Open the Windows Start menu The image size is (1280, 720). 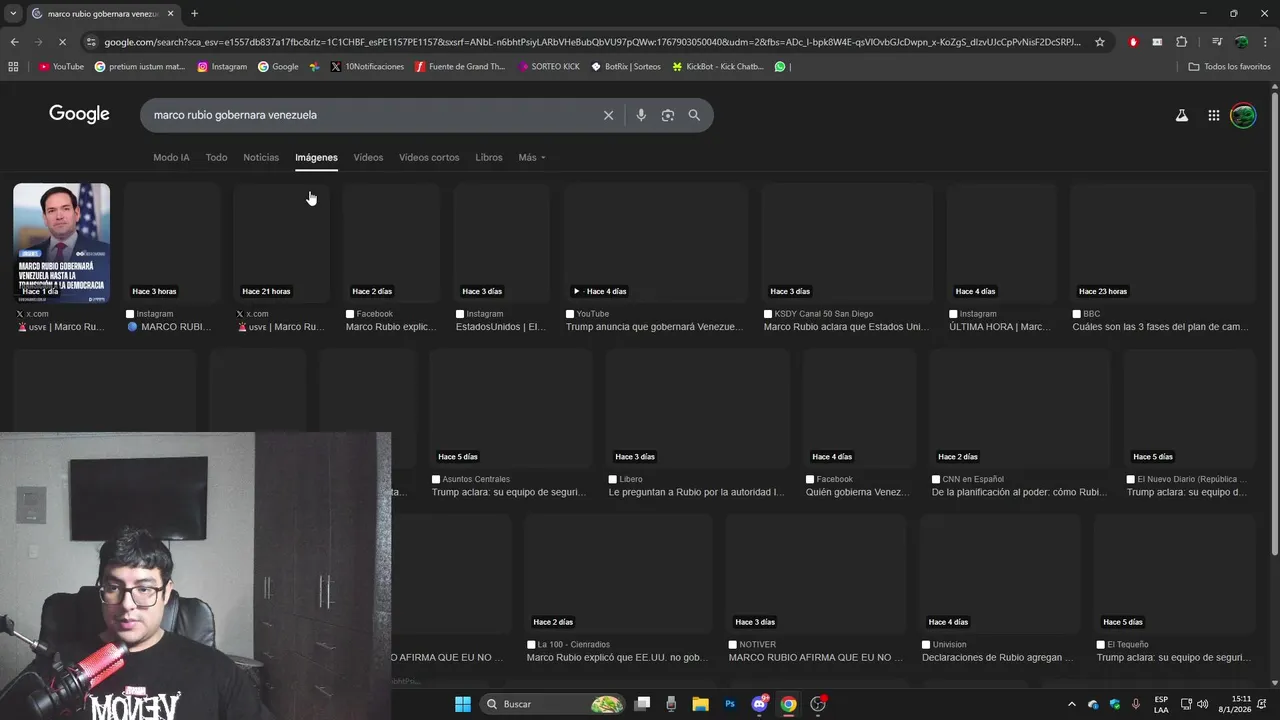point(462,704)
